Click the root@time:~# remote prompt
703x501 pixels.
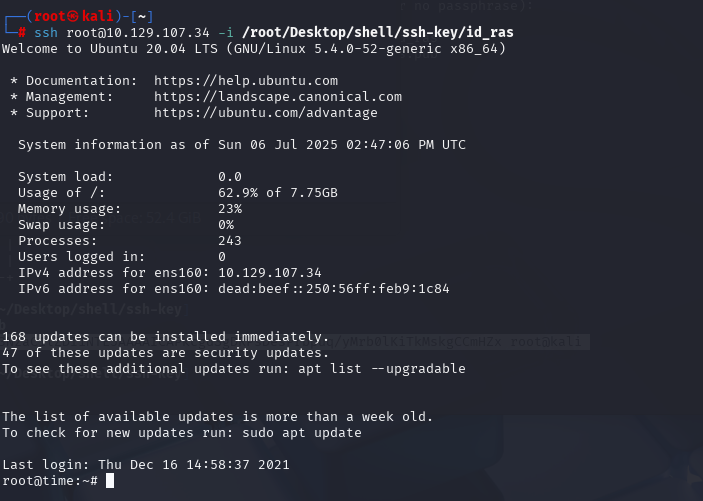[50, 481]
